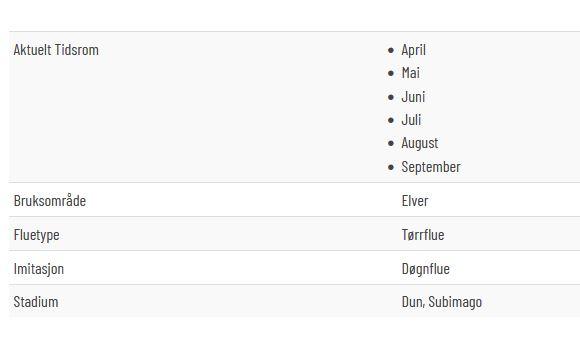580x362 pixels.
Task: Click the bullet point beside April
Action: coord(391,50)
